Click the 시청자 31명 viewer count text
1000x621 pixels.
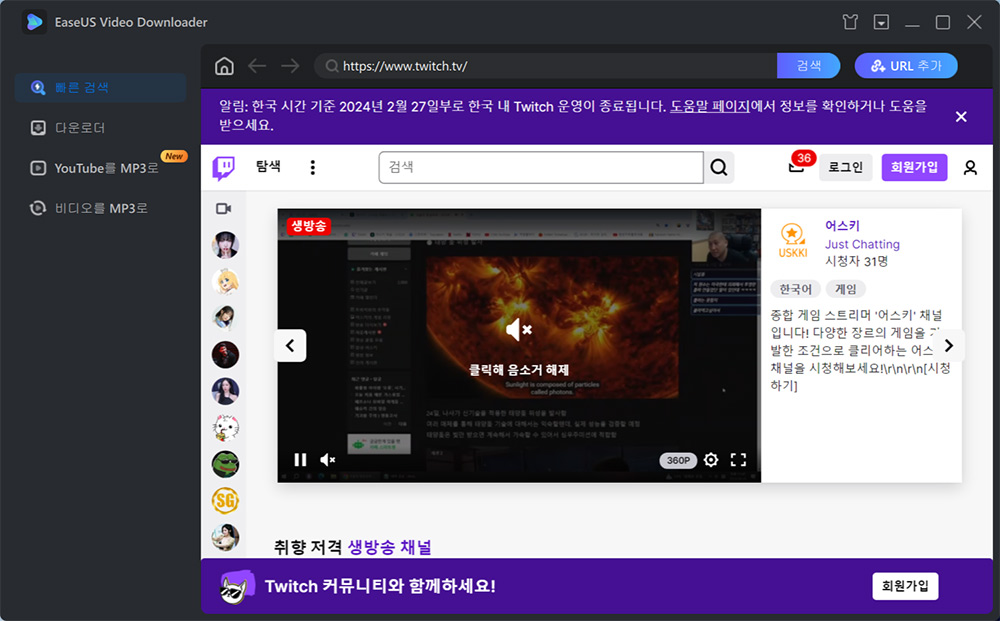point(857,261)
